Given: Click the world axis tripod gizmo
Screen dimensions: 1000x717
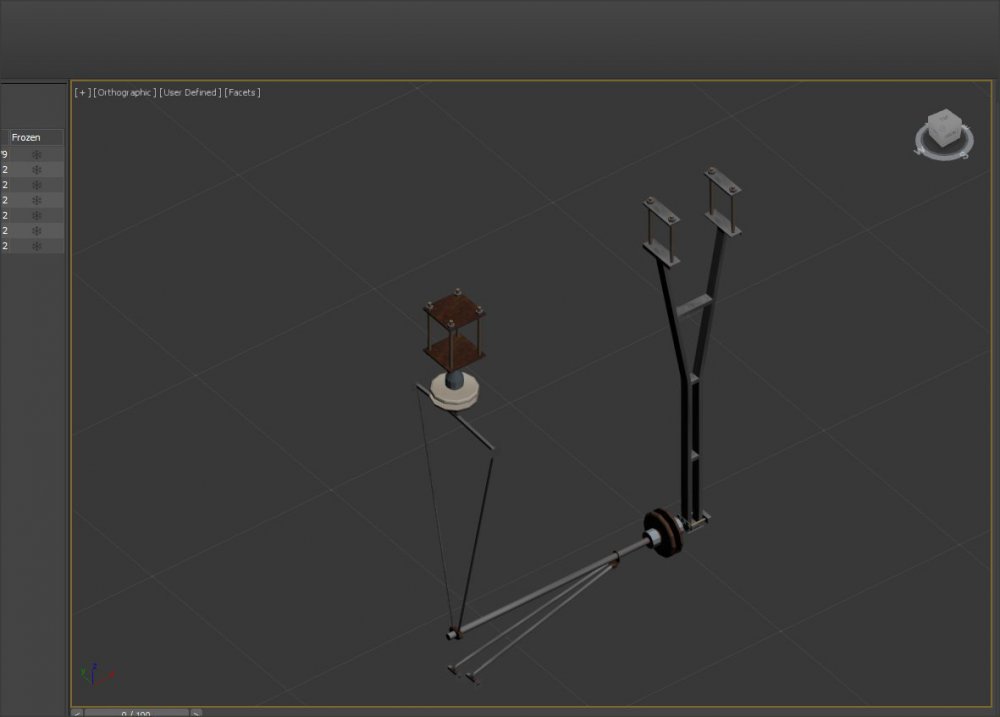Looking at the screenshot, I should point(95,672).
